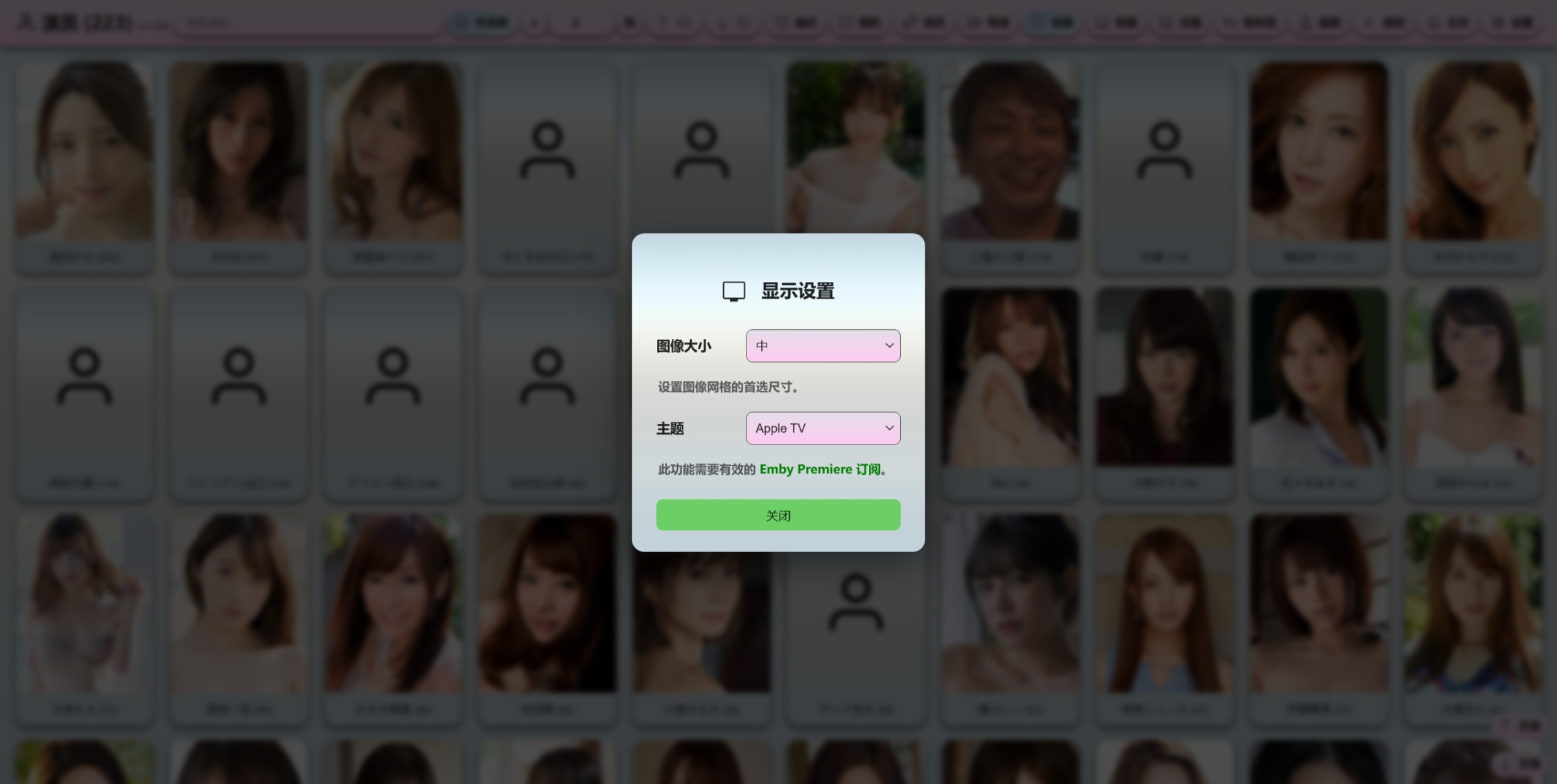Image resolution: width=1557 pixels, height=784 pixels.
Task: Click the green 关闭 button
Action: (x=778, y=515)
